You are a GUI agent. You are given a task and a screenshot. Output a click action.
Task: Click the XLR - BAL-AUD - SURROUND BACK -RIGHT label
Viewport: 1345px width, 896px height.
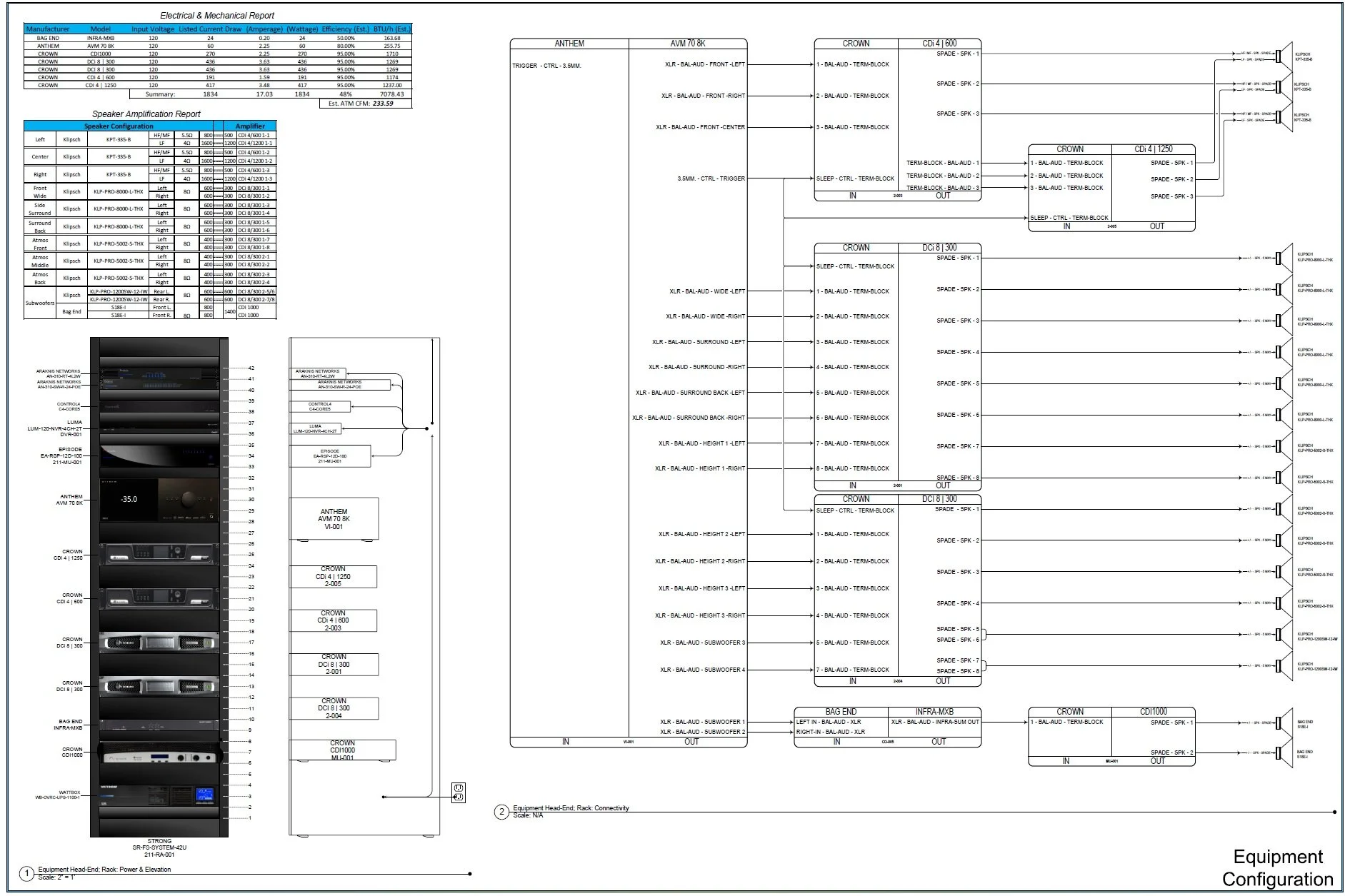coord(688,418)
